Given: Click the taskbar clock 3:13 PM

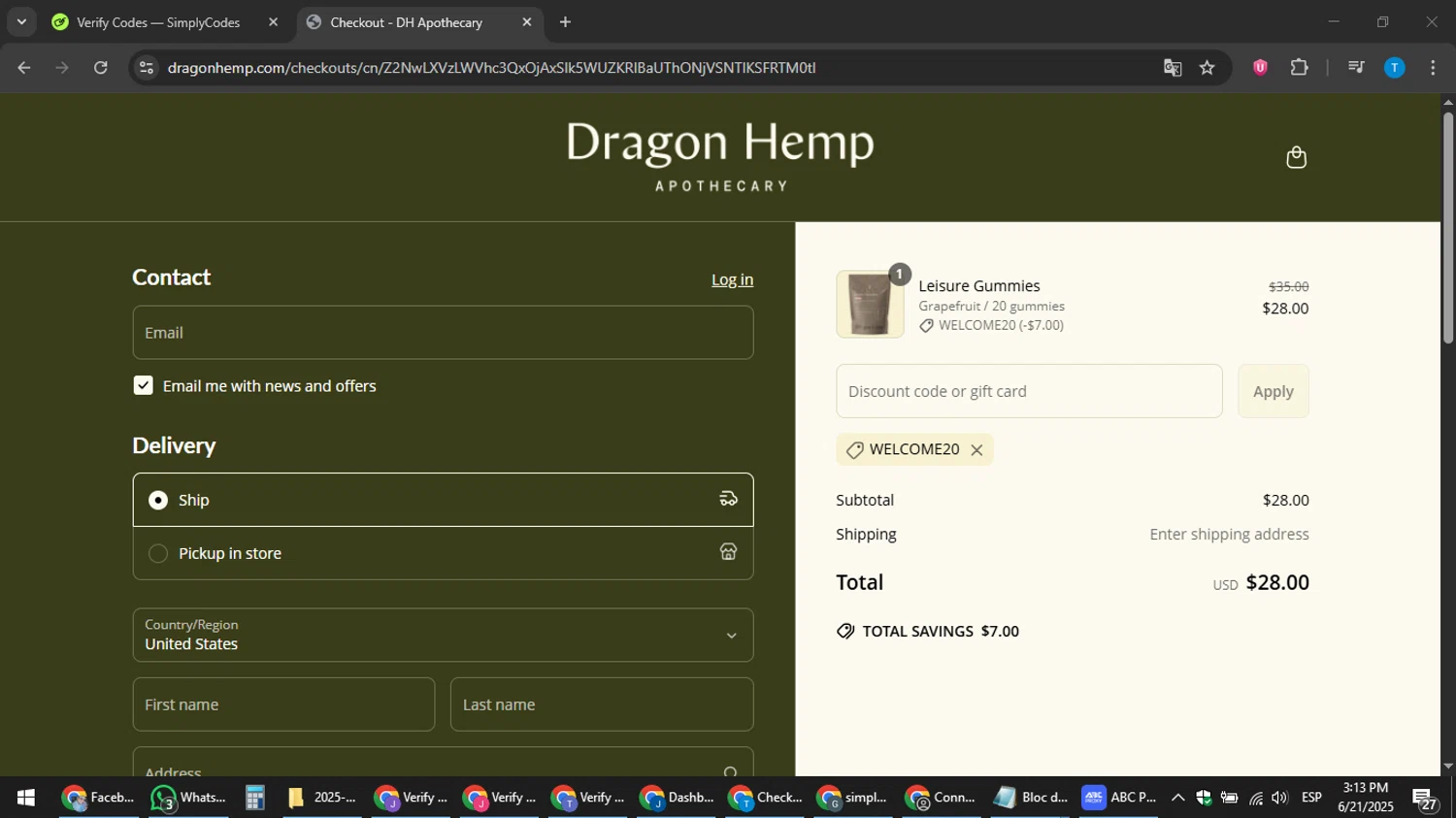Looking at the screenshot, I should pyautogui.click(x=1365, y=788).
